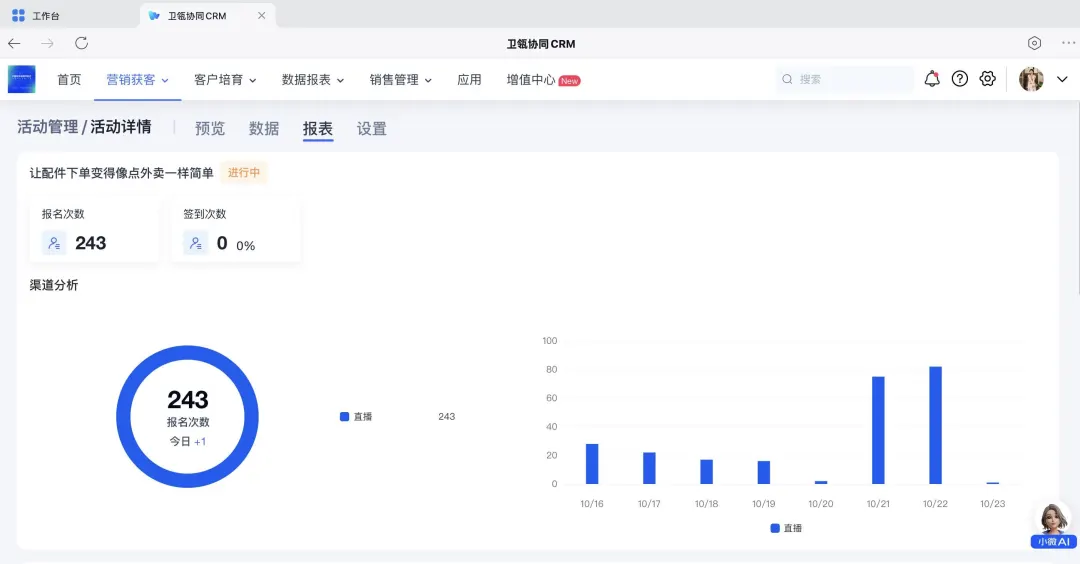Image resolution: width=1080 pixels, height=564 pixels.
Task: Open the 增值中心 menu item
Action: coord(531,80)
